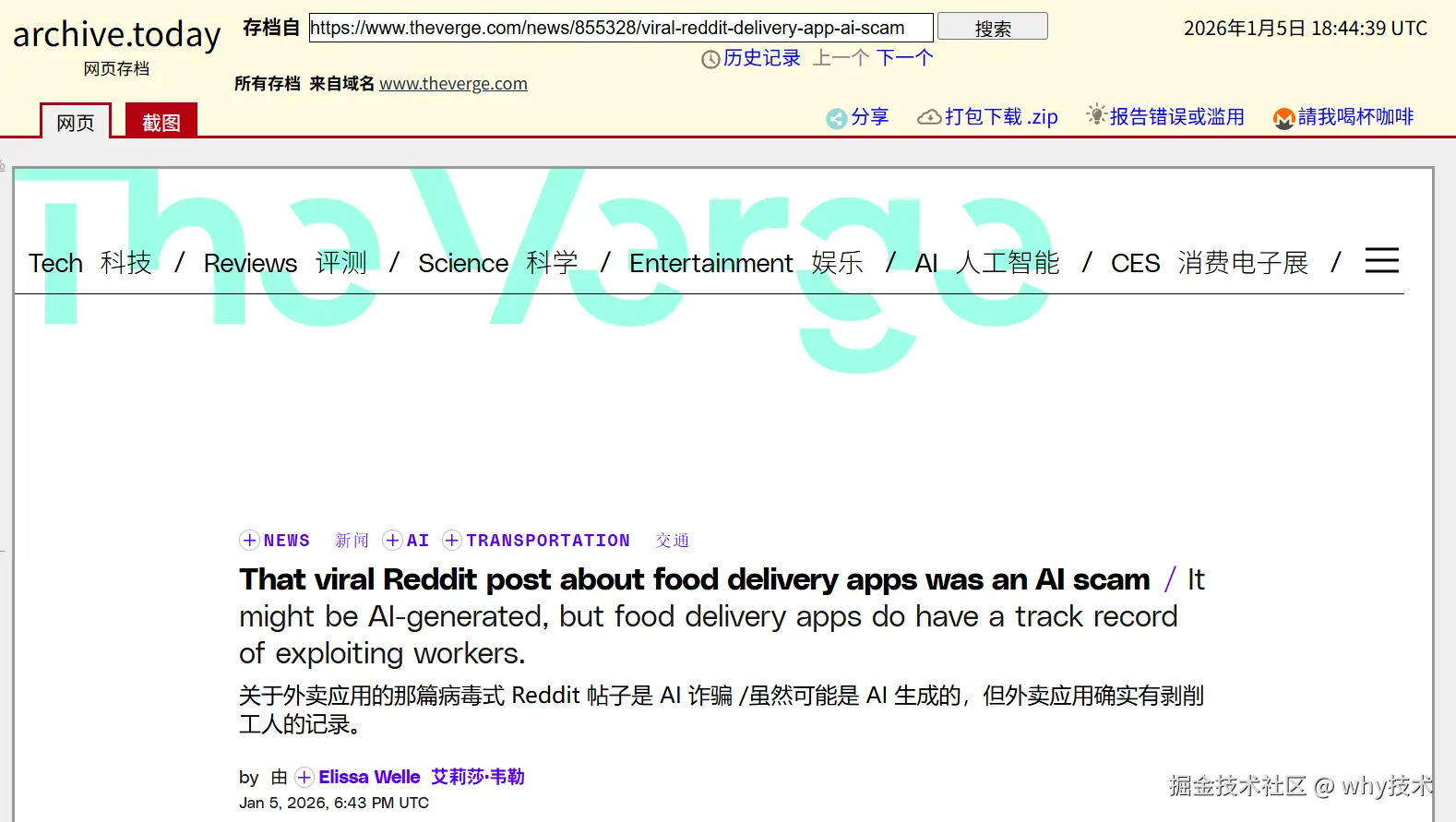Click the cloud download icon

coord(929,117)
